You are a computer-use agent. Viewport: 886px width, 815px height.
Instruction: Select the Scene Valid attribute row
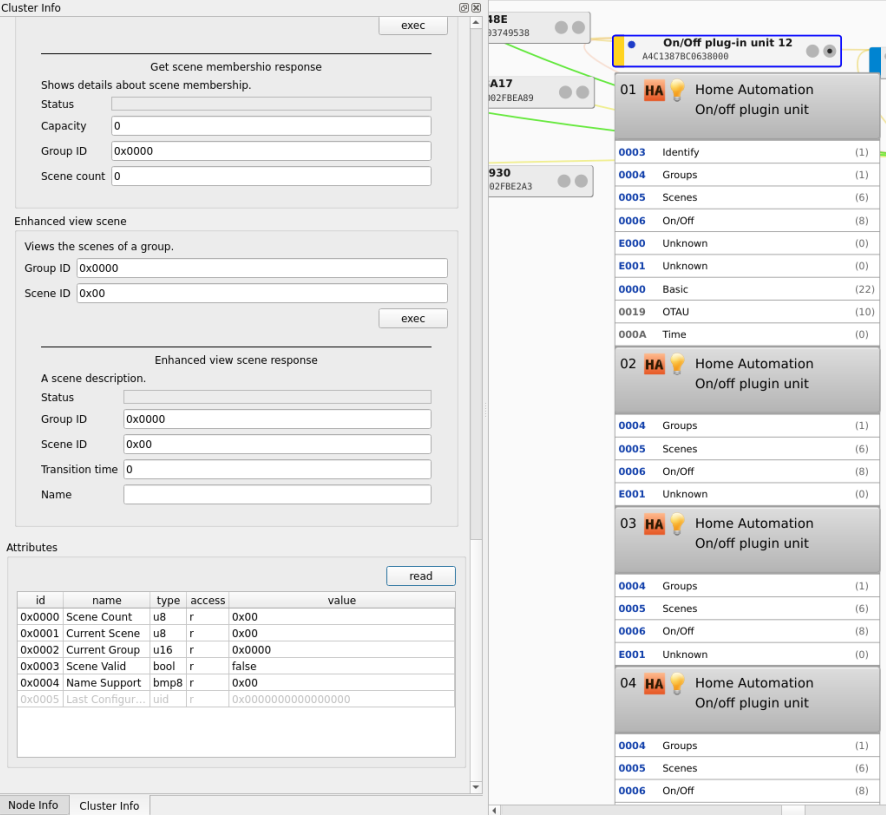click(x=236, y=666)
